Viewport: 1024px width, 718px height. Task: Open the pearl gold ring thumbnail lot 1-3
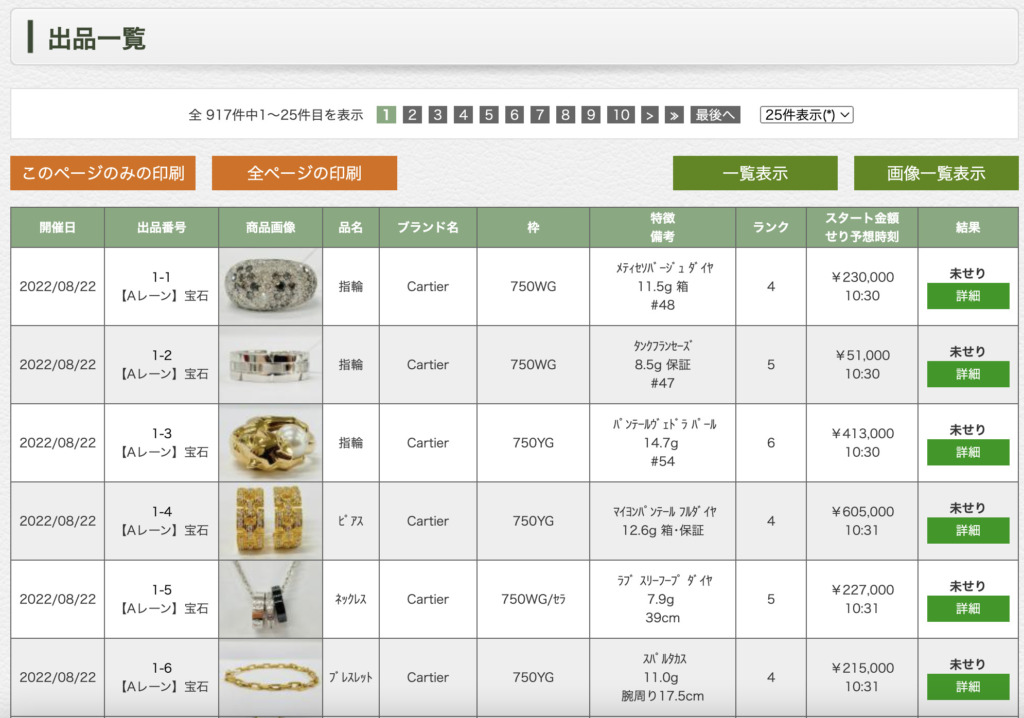tap(270, 443)
